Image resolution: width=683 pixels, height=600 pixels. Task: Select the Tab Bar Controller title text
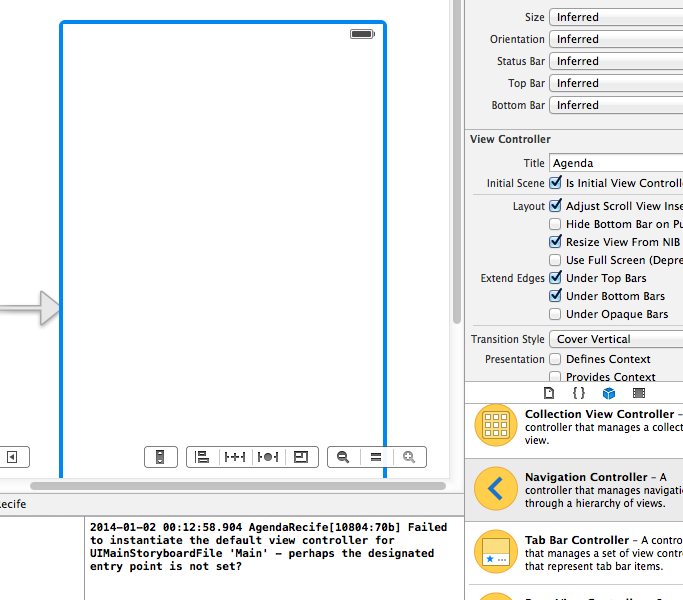[x=577, y=540]
